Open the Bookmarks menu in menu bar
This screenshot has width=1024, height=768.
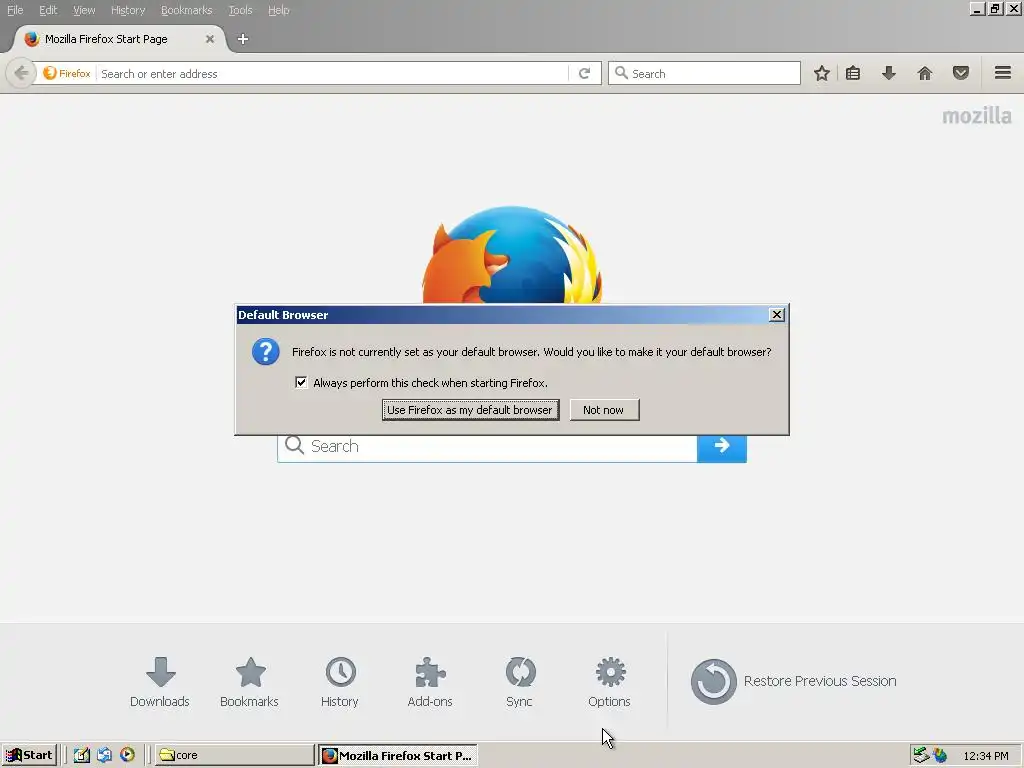pos(186,10)
